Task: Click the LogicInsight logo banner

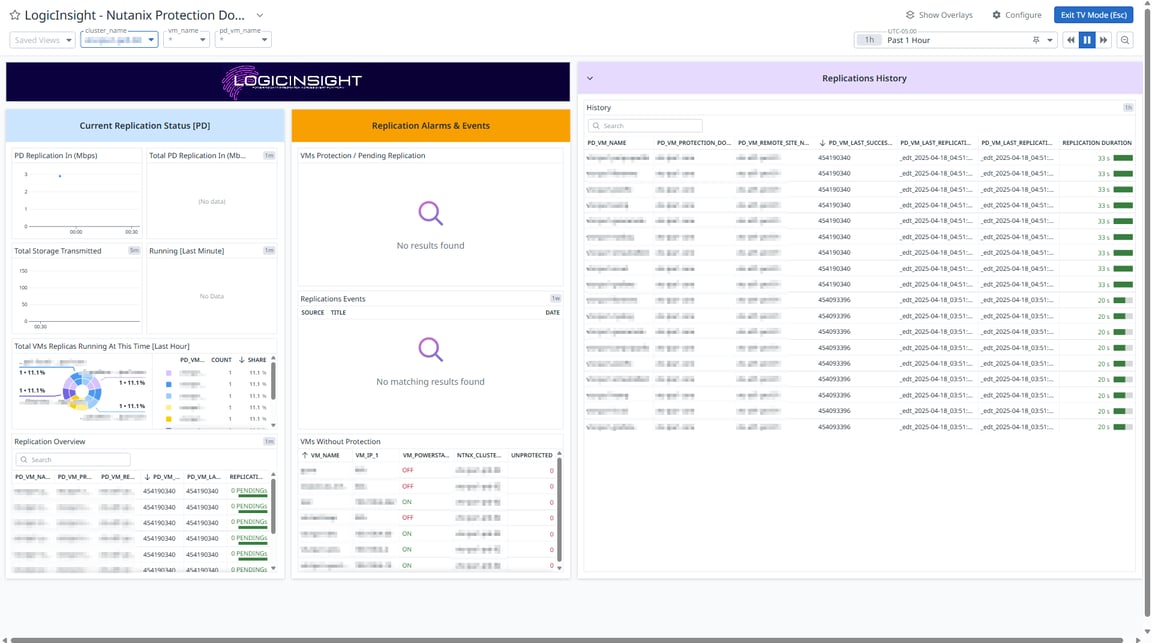Action: pos(288,82)
